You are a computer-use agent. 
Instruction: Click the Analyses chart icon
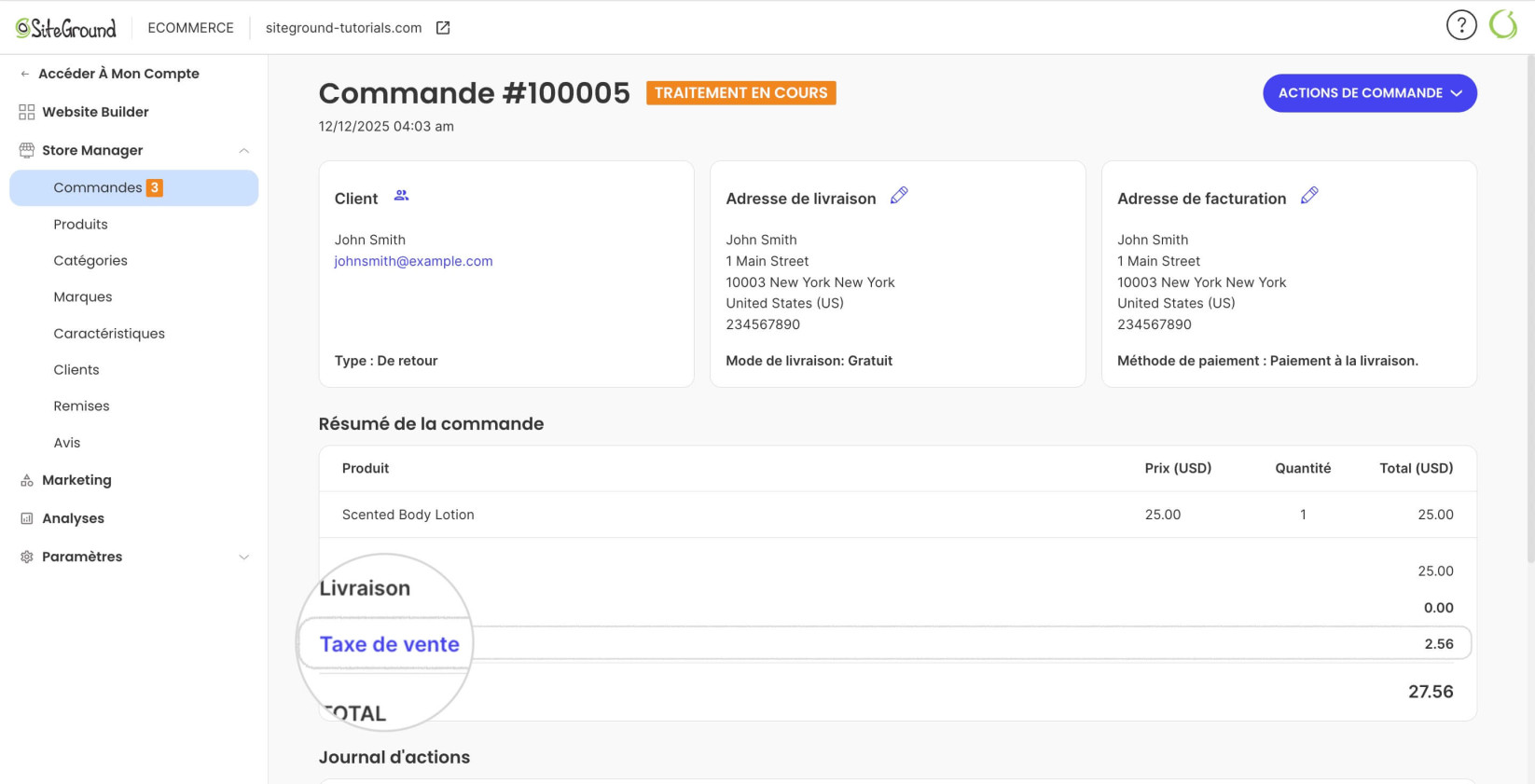tap(26, 518)
